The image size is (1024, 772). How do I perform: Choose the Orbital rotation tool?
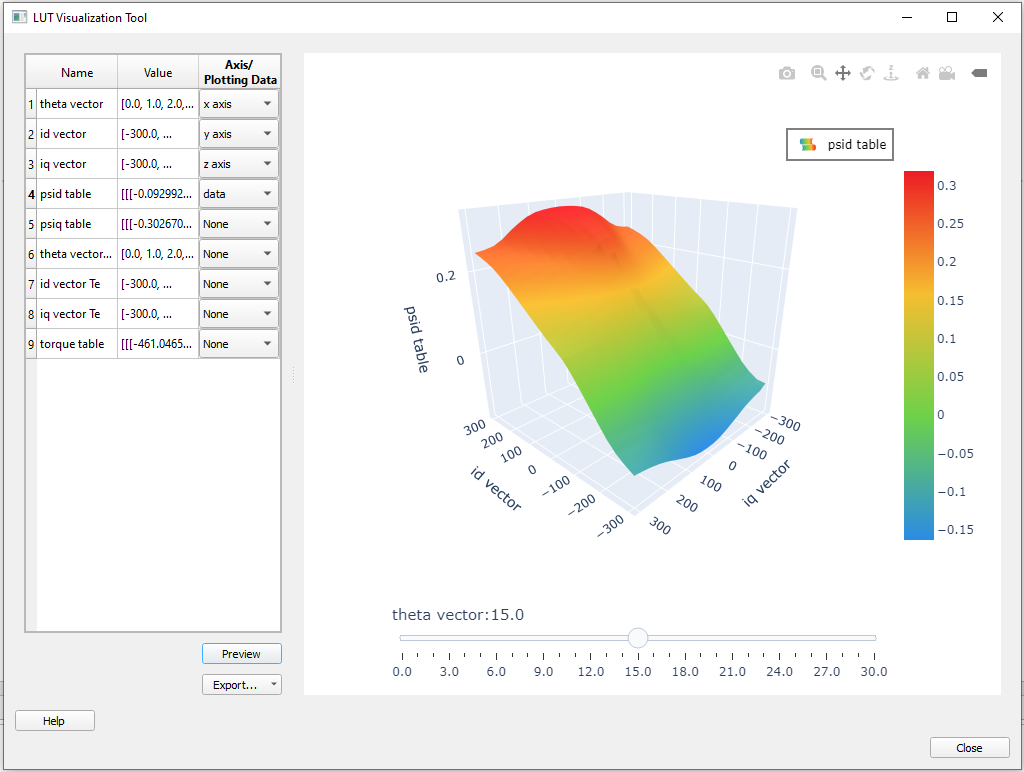(x=867, y=73)
